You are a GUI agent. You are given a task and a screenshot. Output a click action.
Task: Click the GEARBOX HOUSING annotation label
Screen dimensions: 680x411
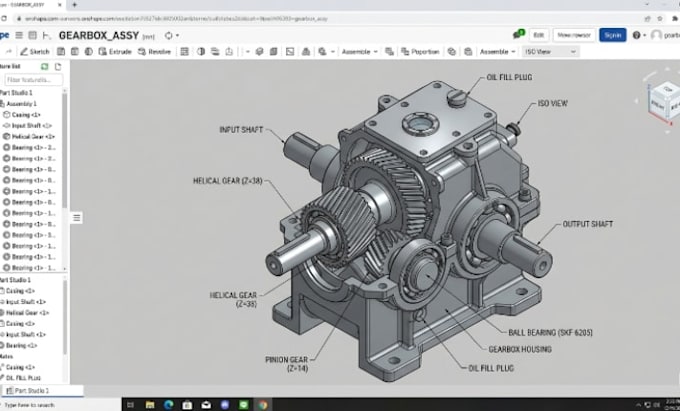520,349
